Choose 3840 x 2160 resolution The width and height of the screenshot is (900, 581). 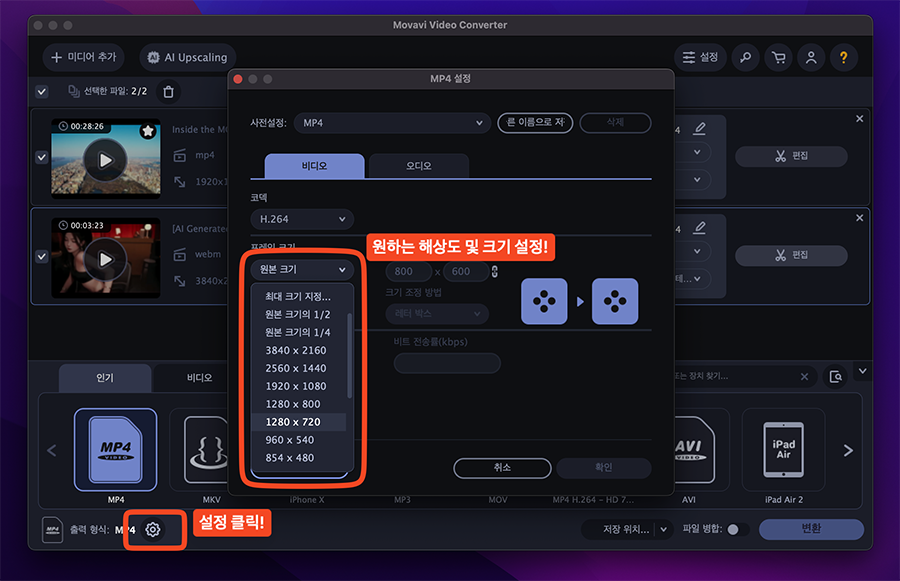(298, 350)
